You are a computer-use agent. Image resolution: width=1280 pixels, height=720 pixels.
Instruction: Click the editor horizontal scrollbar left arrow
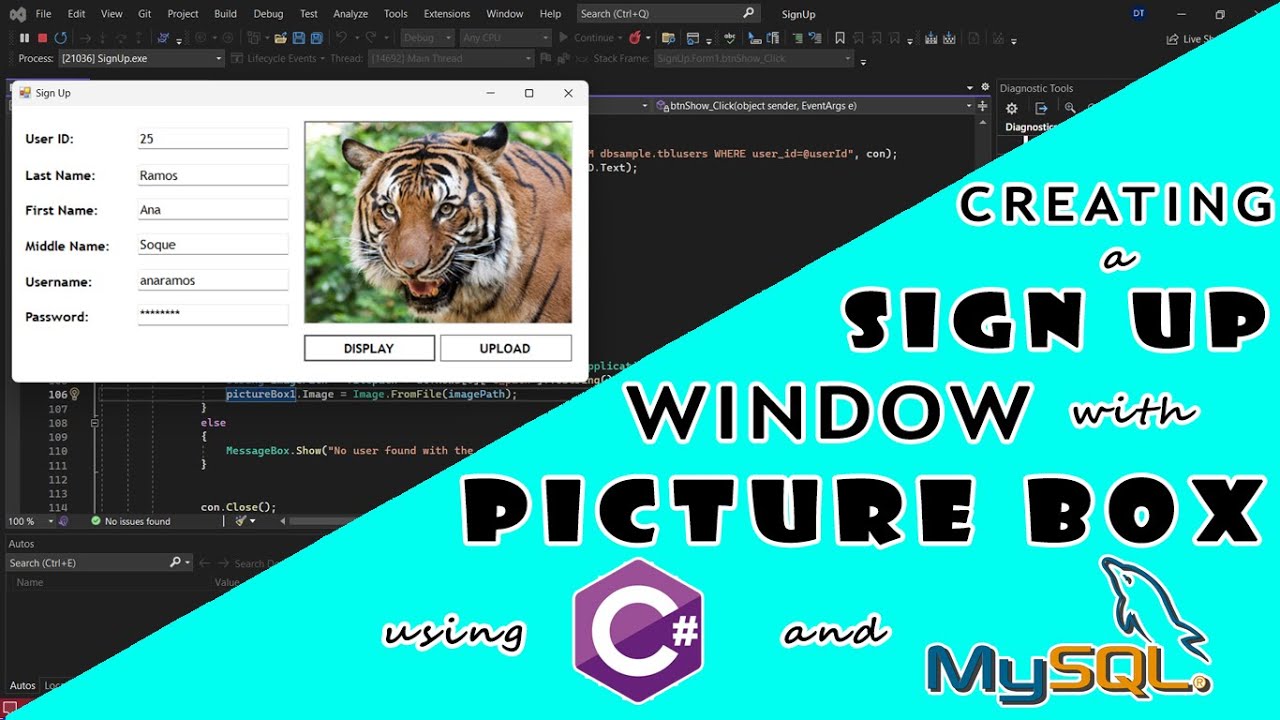tap(282, 521)
